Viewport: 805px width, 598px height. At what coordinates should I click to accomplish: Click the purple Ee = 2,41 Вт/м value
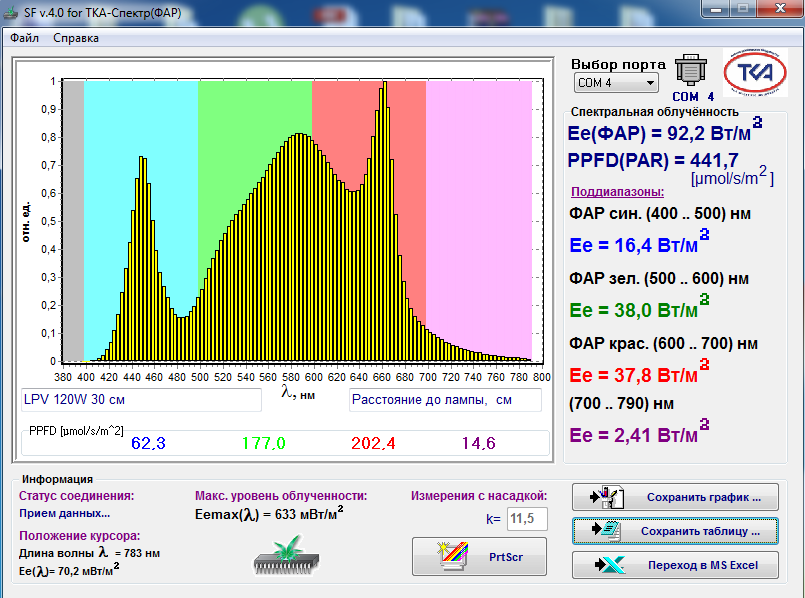pos(639,433)
